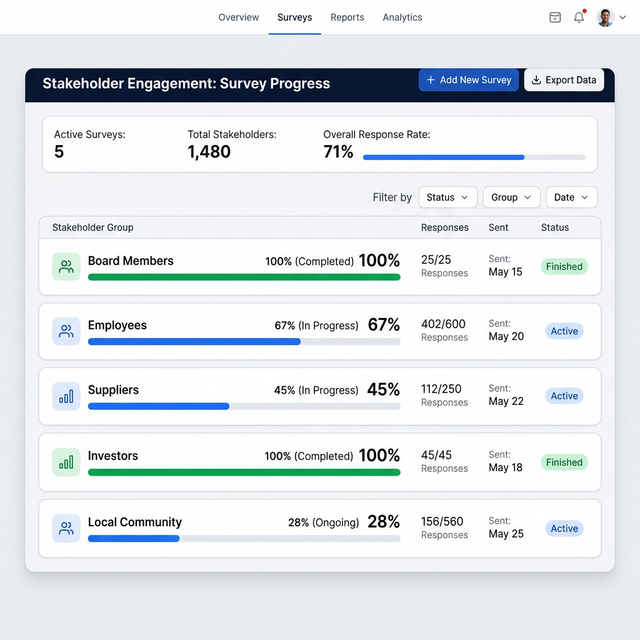Click the Investors bar chart icon
This screenshot has height=640, width=640.
pos(66,462)
